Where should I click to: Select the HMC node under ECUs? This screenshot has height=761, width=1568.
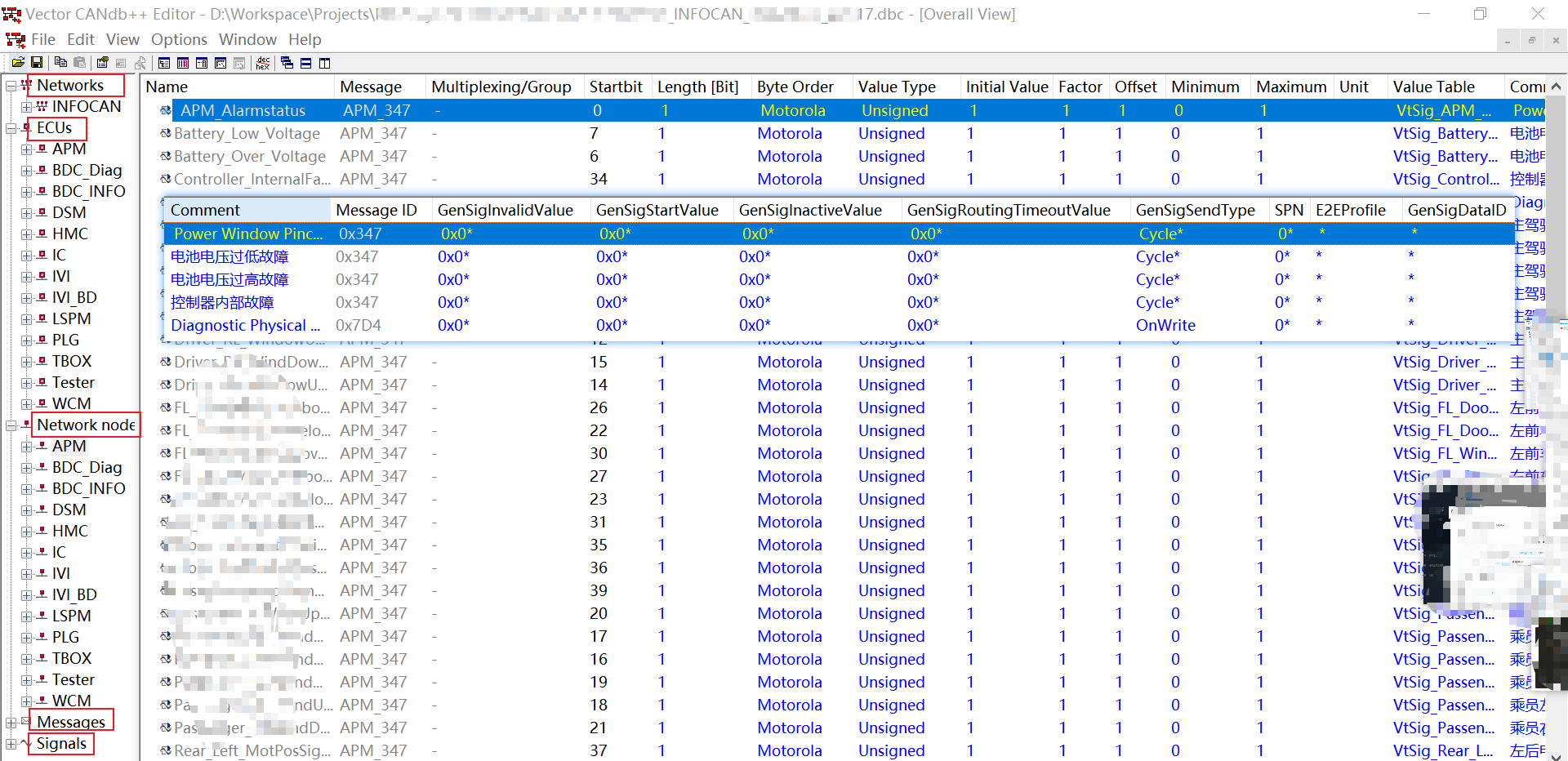point(70,234)
